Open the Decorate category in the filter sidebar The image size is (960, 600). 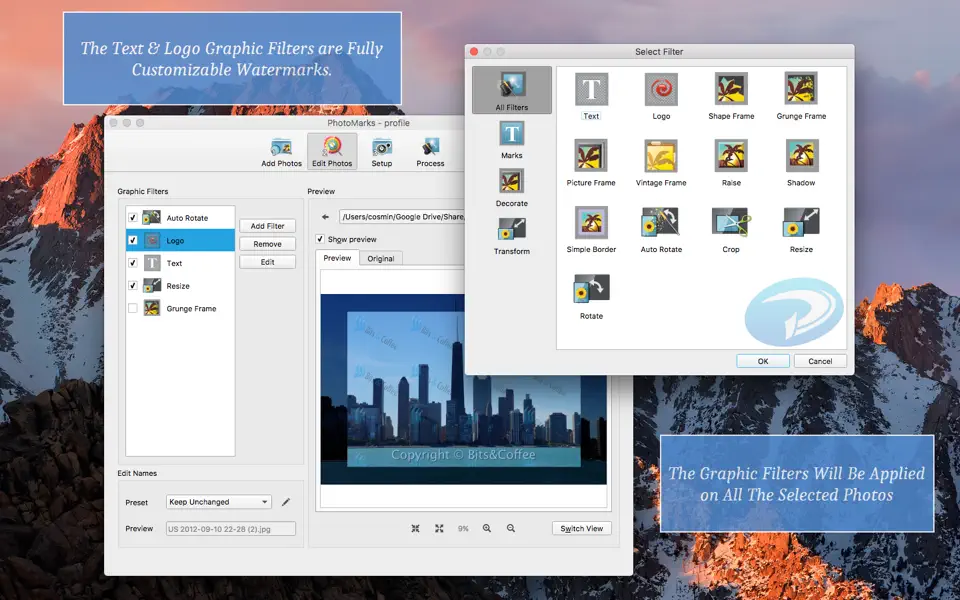pos(511,185)
